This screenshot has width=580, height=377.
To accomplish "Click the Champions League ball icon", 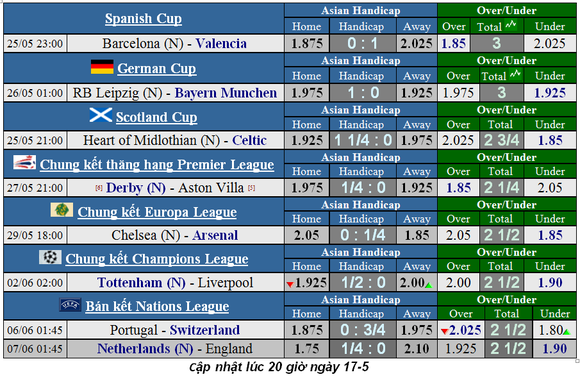I will pos(50,257).
